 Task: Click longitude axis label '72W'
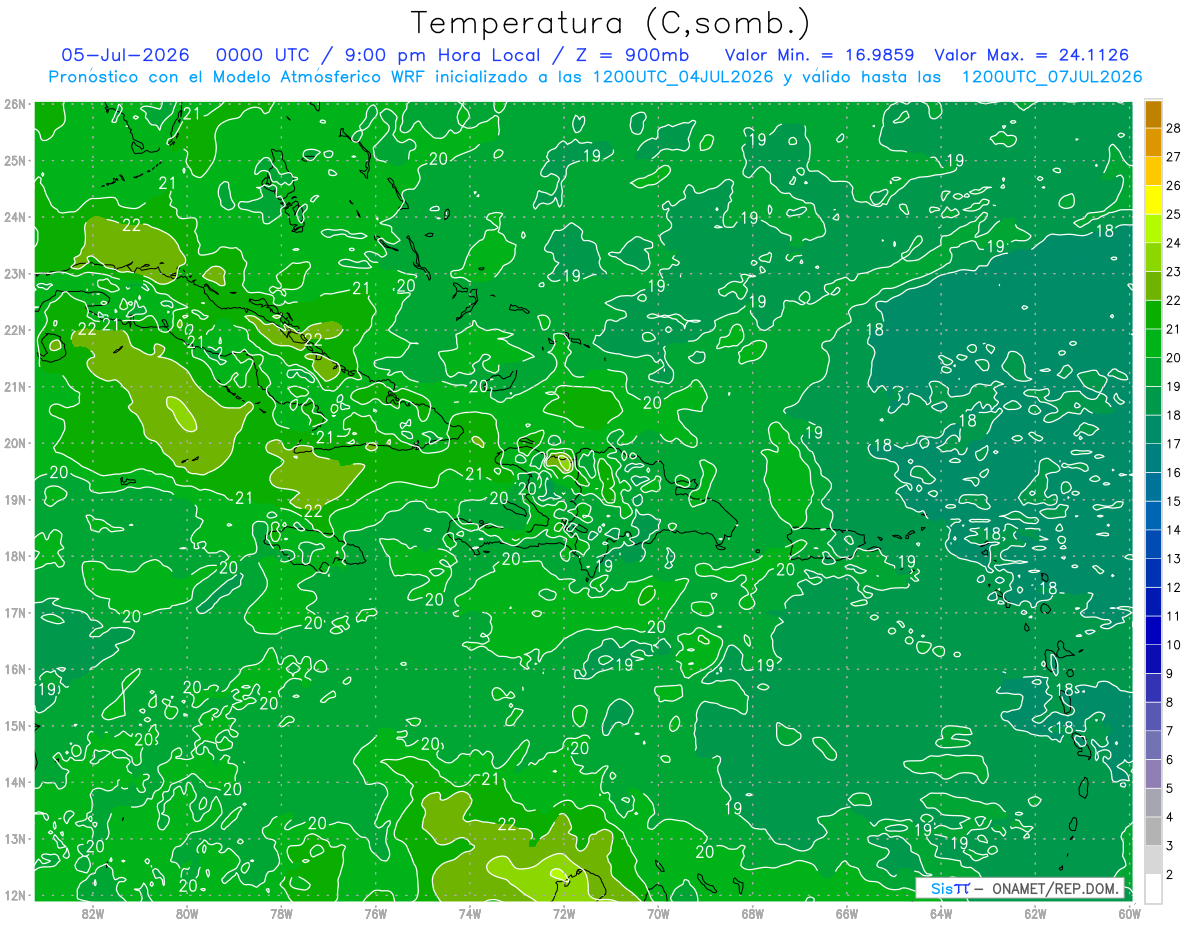(564, 913)
